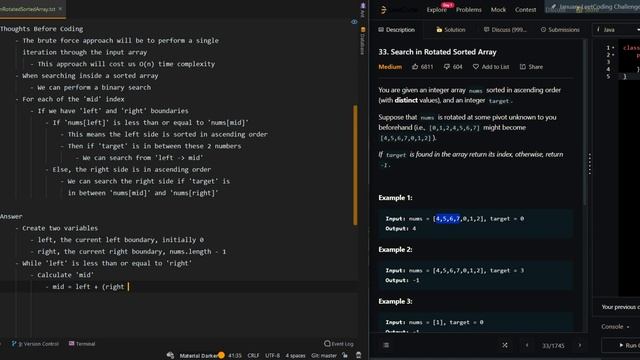
Task: Click the line '- We can perform a binary search'
Action: (91, 87)
